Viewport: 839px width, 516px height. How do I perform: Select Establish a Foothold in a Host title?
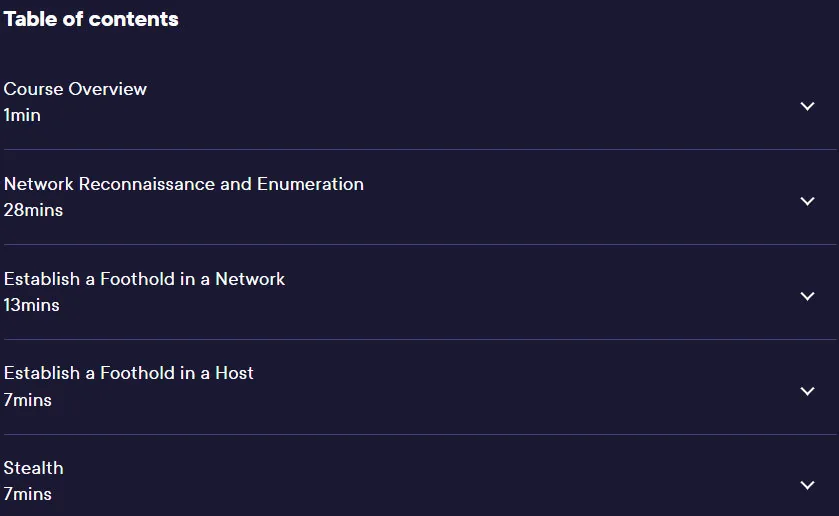pos(128,373)
